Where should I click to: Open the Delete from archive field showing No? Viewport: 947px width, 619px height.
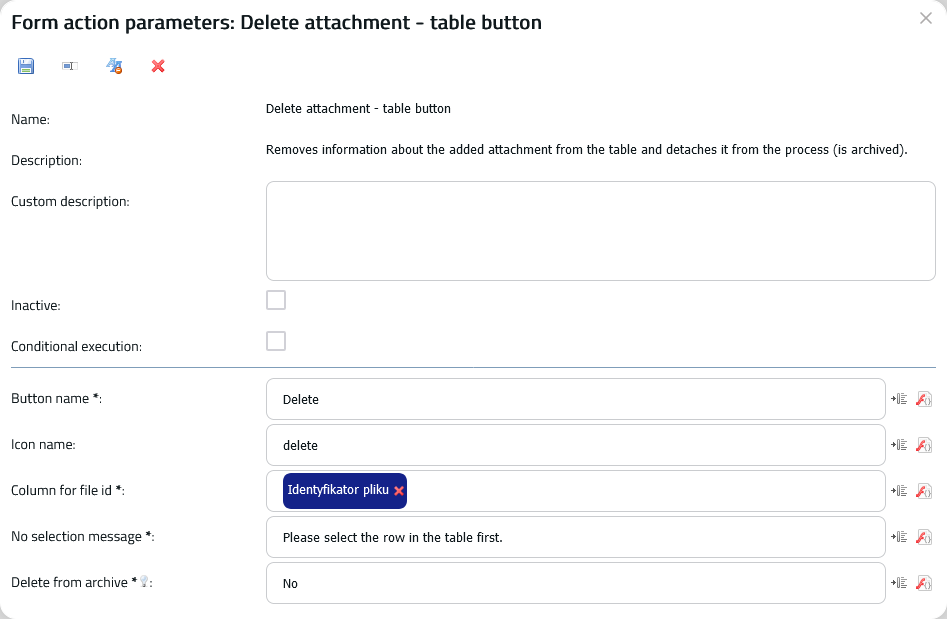click(x=576, y=583)
